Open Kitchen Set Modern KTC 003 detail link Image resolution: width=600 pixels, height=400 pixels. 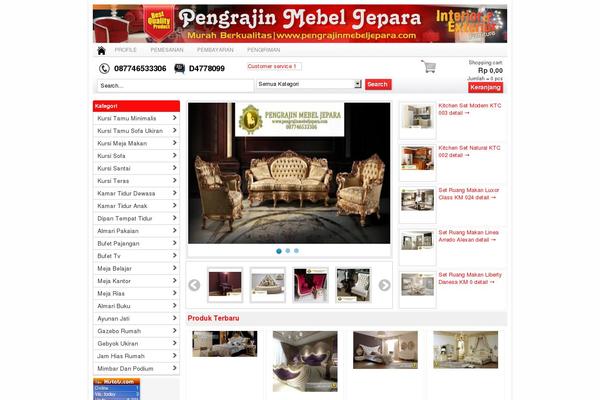click(470, 109)
